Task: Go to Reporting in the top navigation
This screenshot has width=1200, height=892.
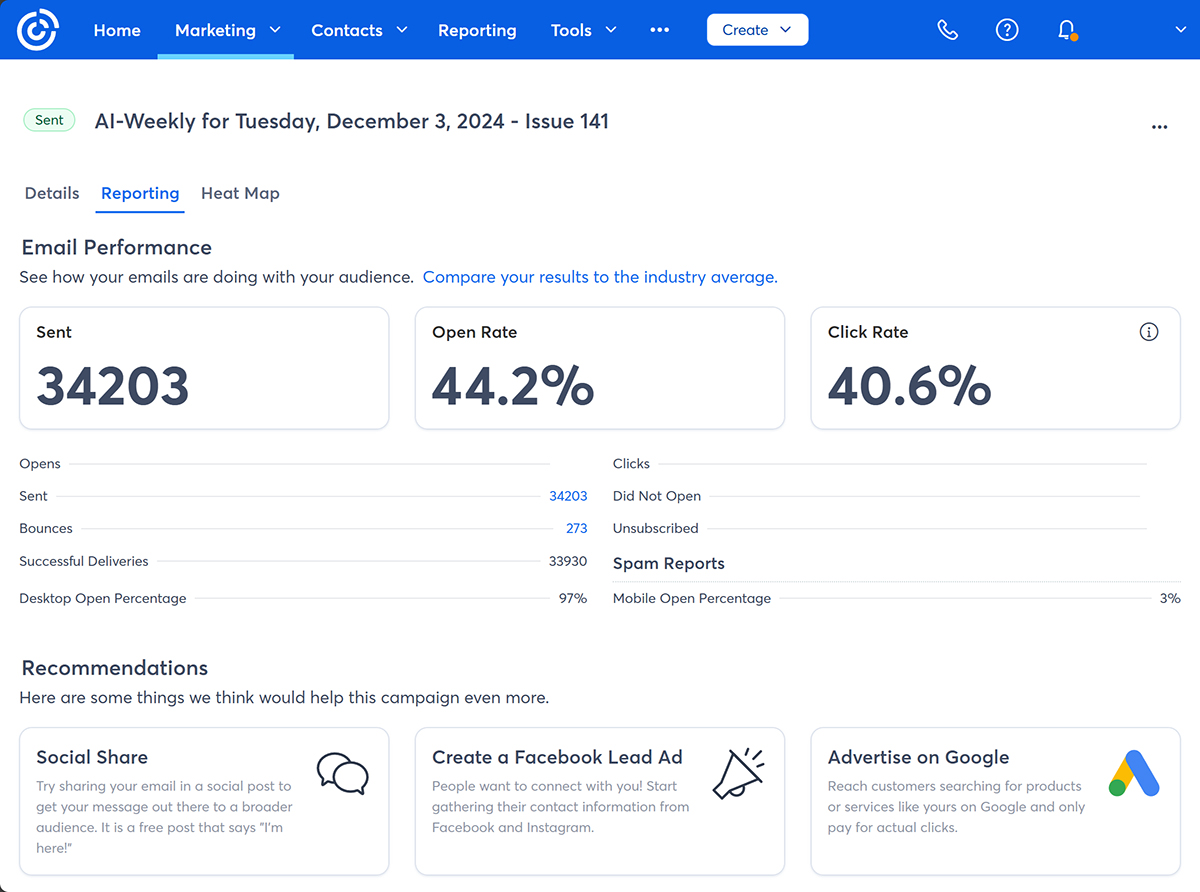Action: tap(477, 30)
